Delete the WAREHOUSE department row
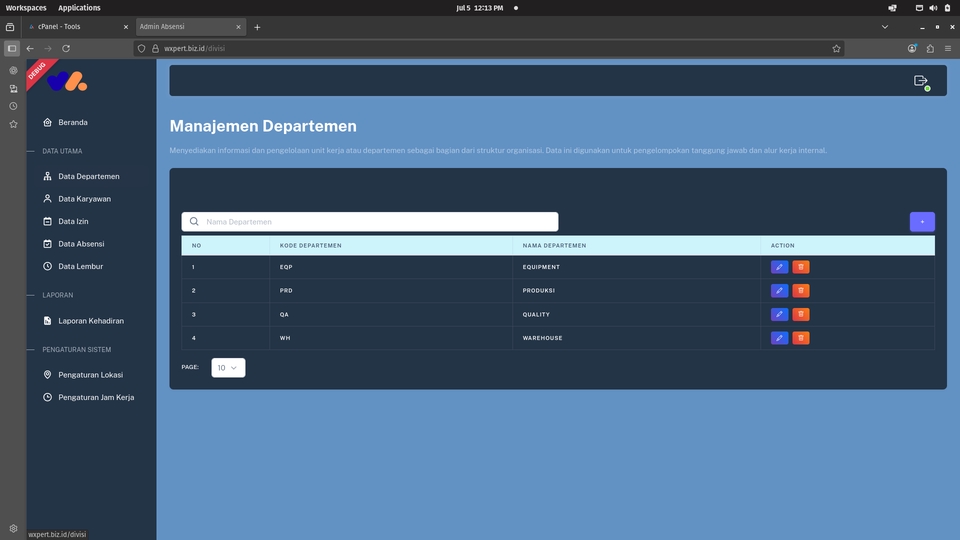 801,338
